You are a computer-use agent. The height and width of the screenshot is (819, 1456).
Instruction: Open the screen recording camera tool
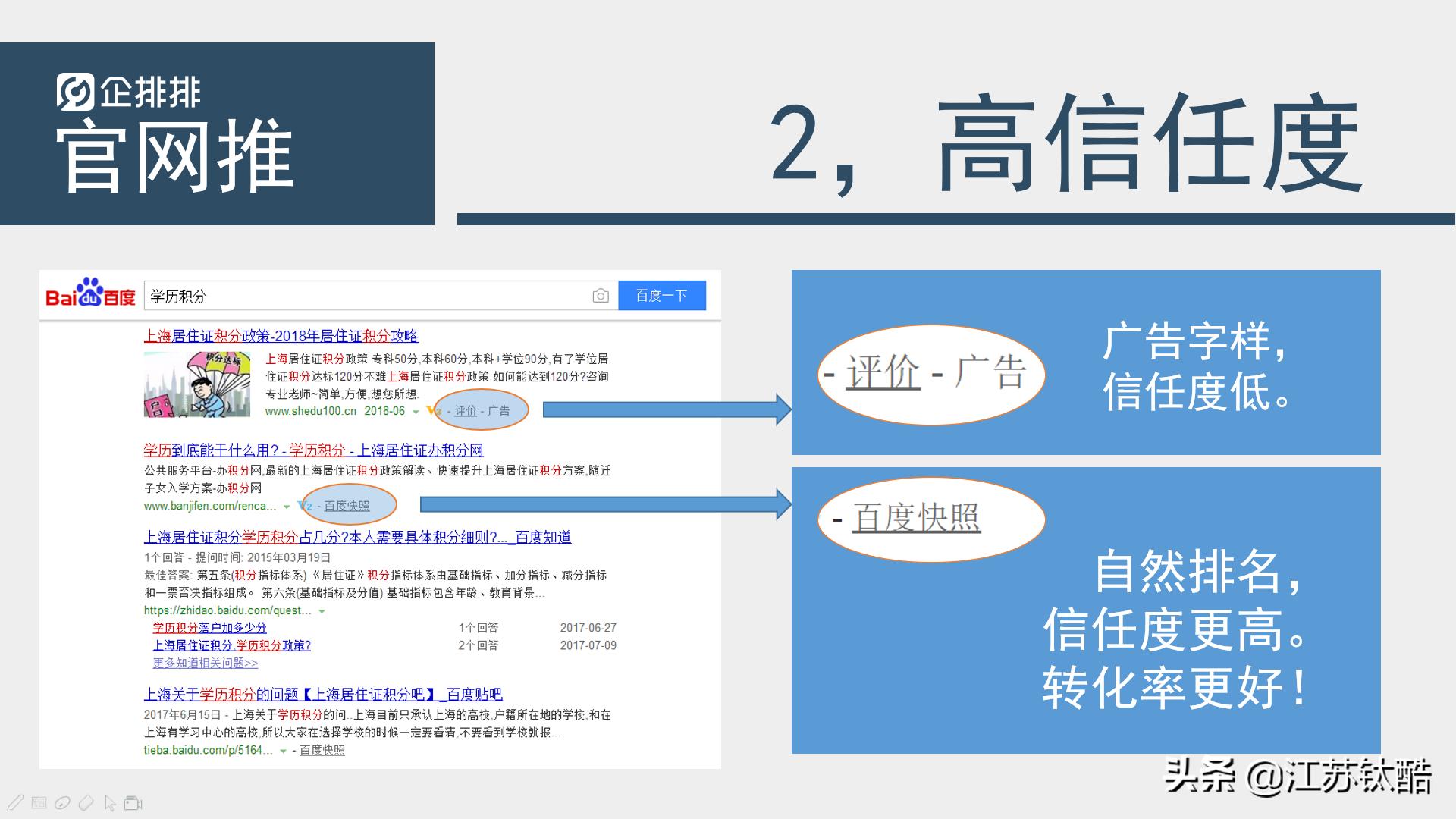click(x=132, y=802)
